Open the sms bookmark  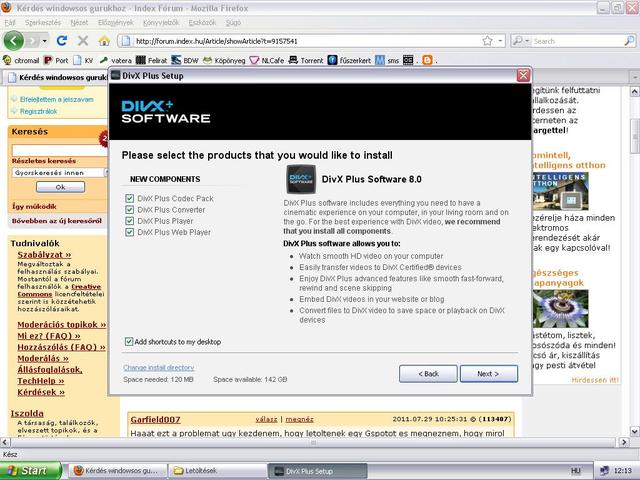(x=387, y=60)
